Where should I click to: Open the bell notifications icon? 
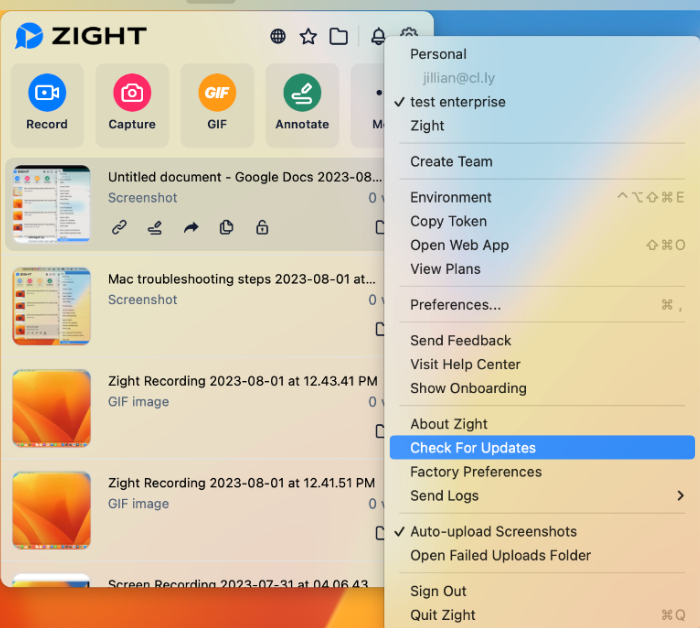point(378,36)
